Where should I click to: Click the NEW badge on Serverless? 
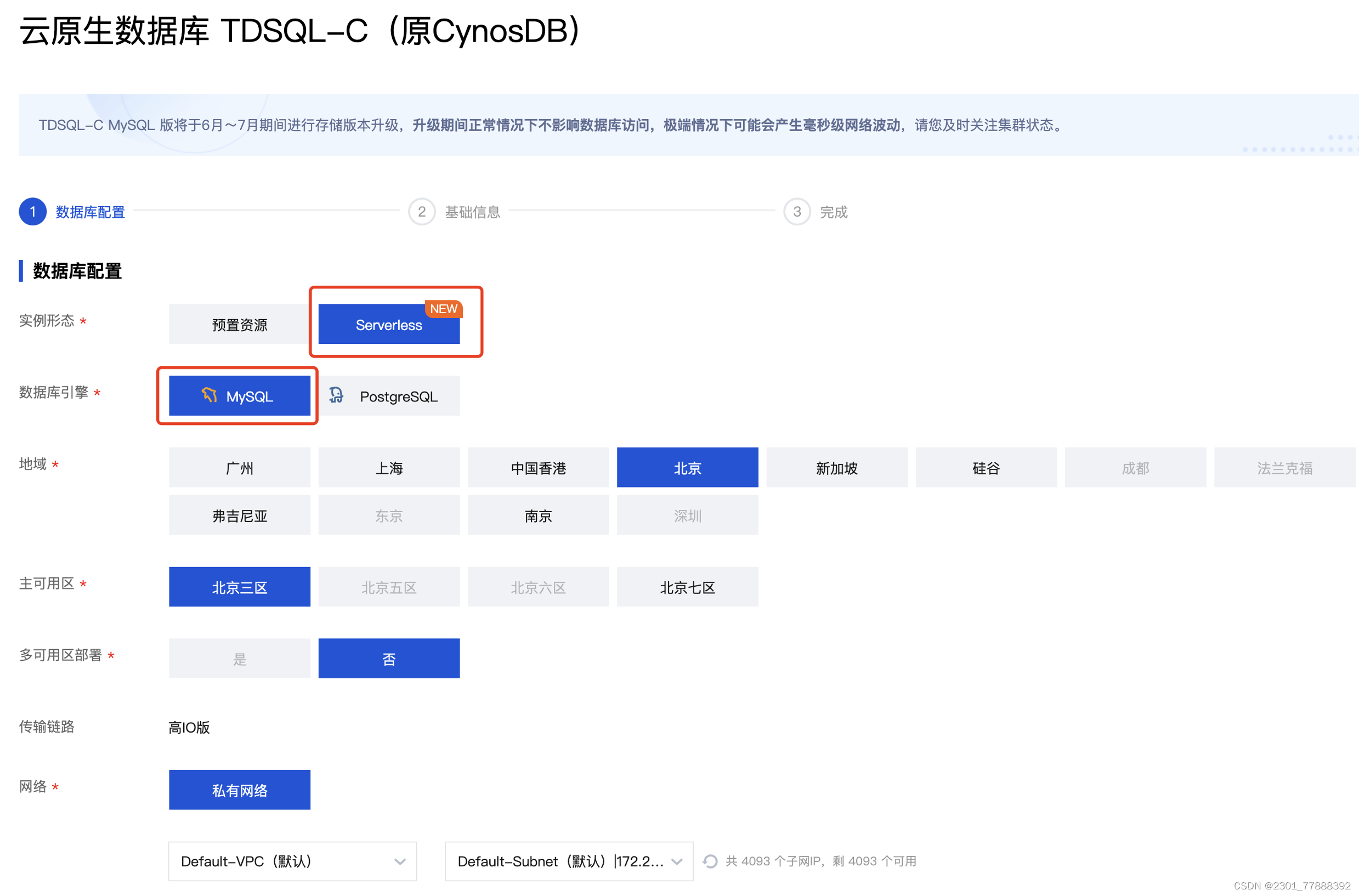[444, 309]
